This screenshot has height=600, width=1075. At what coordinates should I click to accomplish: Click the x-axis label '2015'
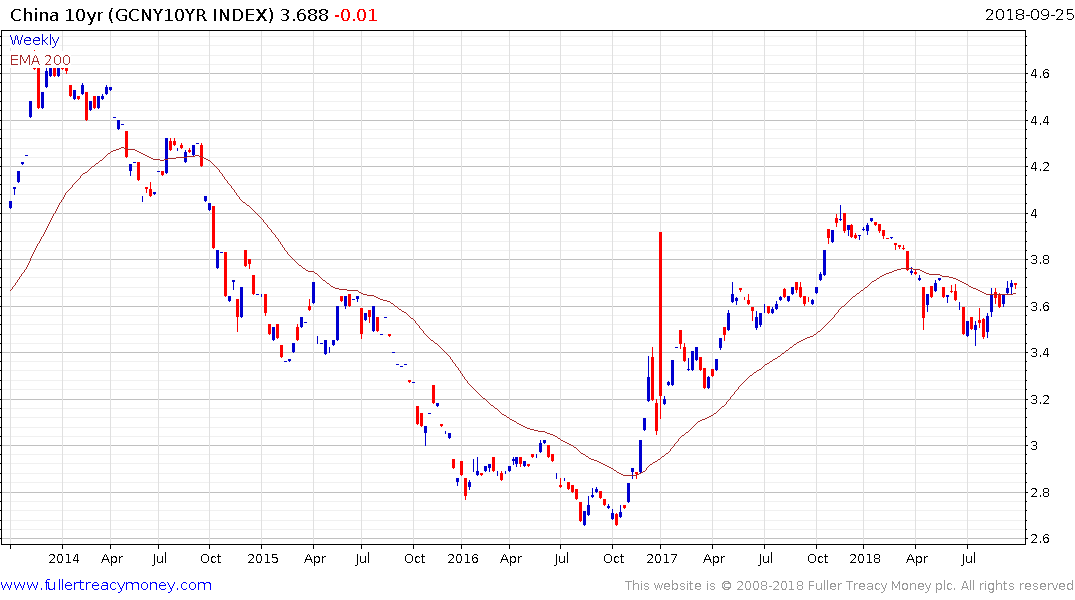pyautogui.click(x=263, y=558)
